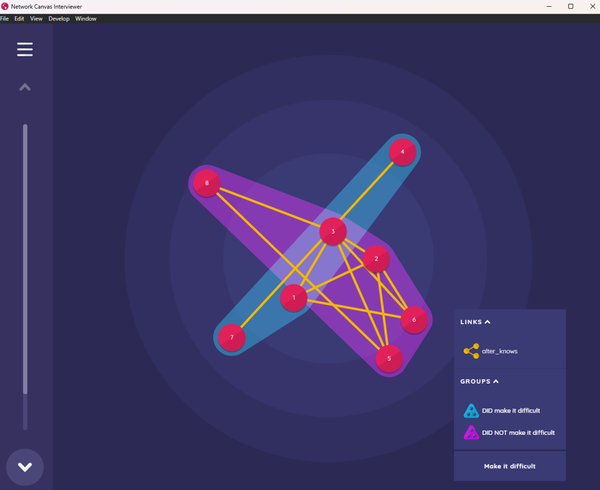Viewport: 600px width, 490px height.
Task: Open the File menu
Action: pos(5,18)
